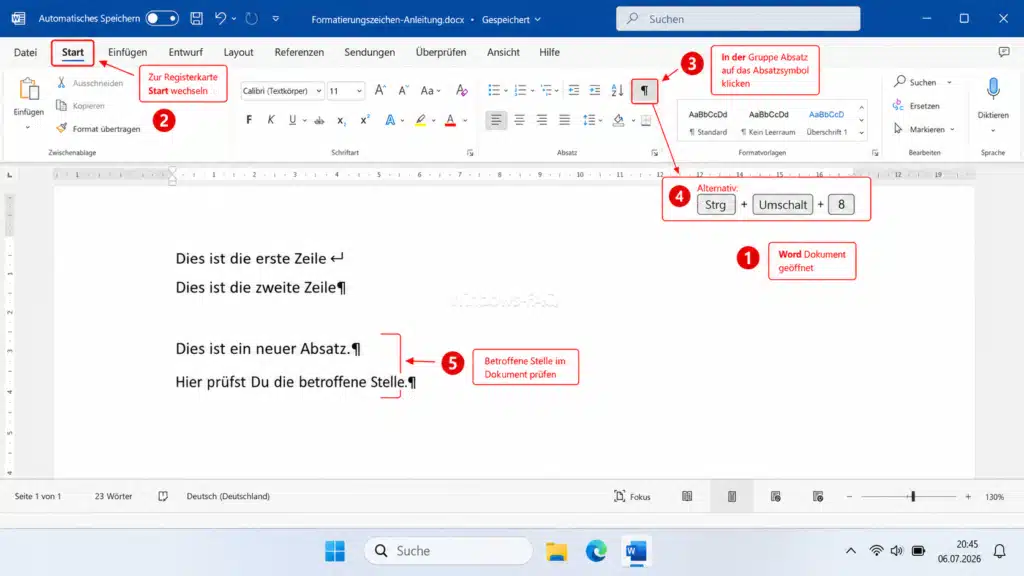This screenshot has width=1024, height=576.
Task: Click the align left icon
Action: [496, 120]
